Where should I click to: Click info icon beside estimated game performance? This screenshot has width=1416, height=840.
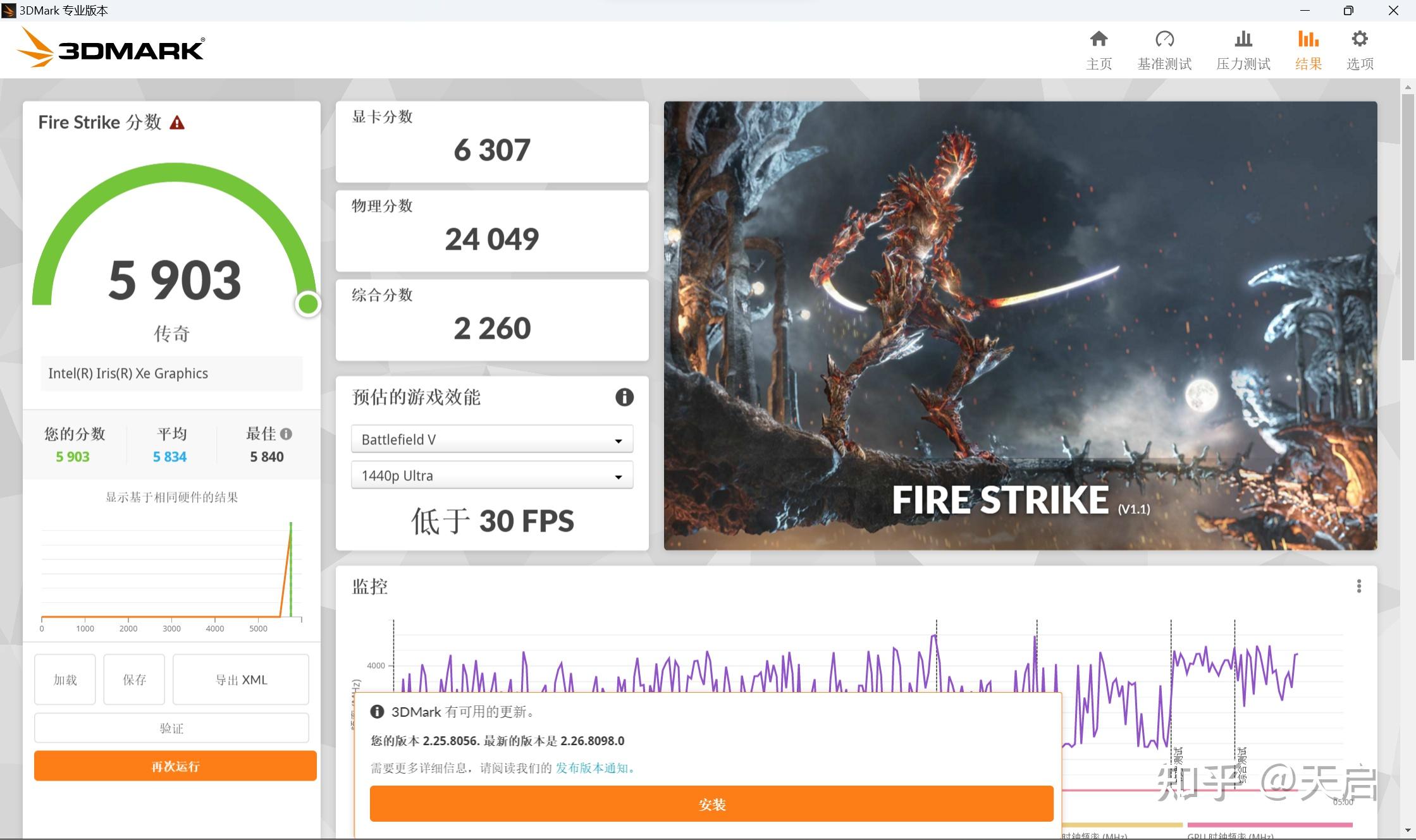(x=624, y=397)
